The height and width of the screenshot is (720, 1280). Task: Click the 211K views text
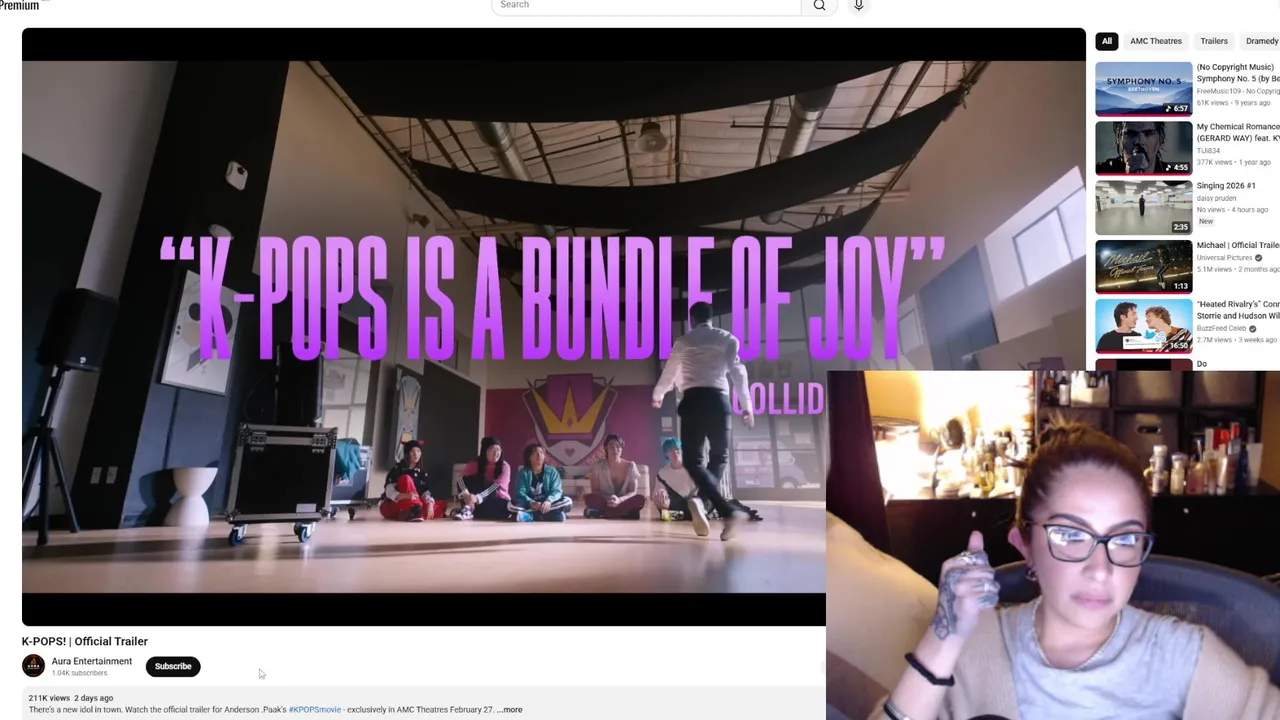(49, 698)
